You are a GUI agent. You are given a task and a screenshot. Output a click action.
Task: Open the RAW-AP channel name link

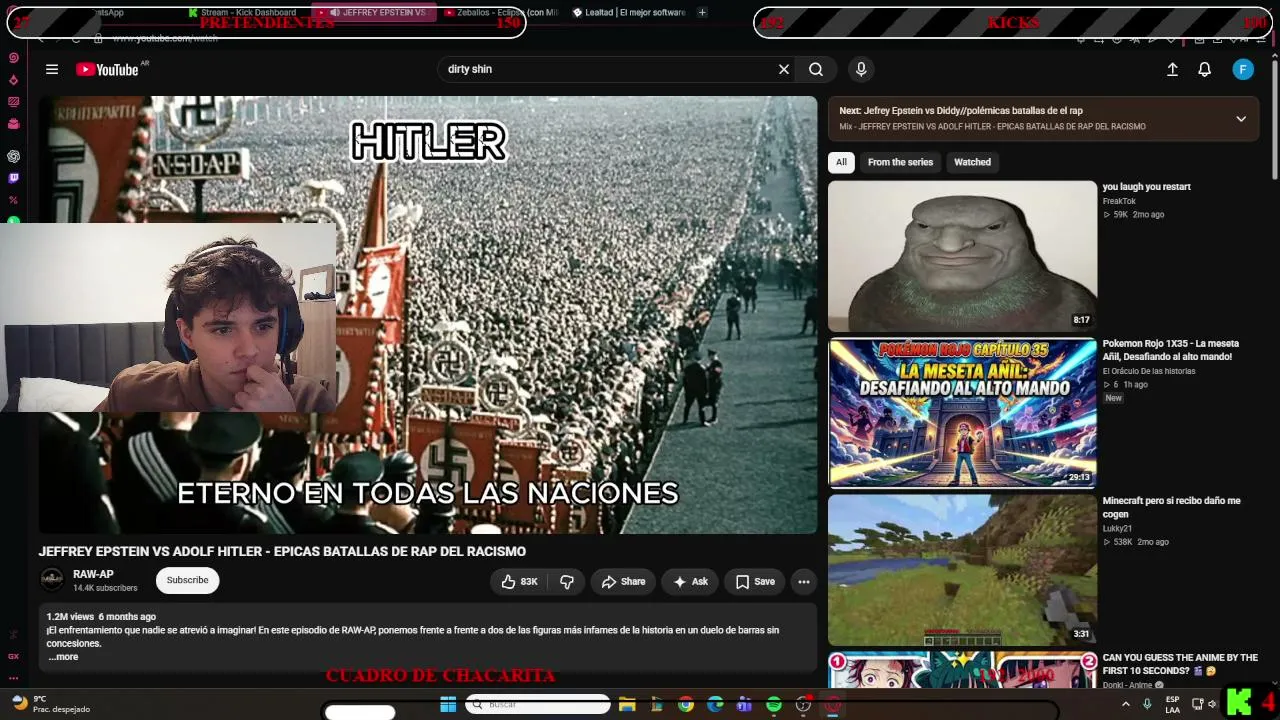coord(93,574)
